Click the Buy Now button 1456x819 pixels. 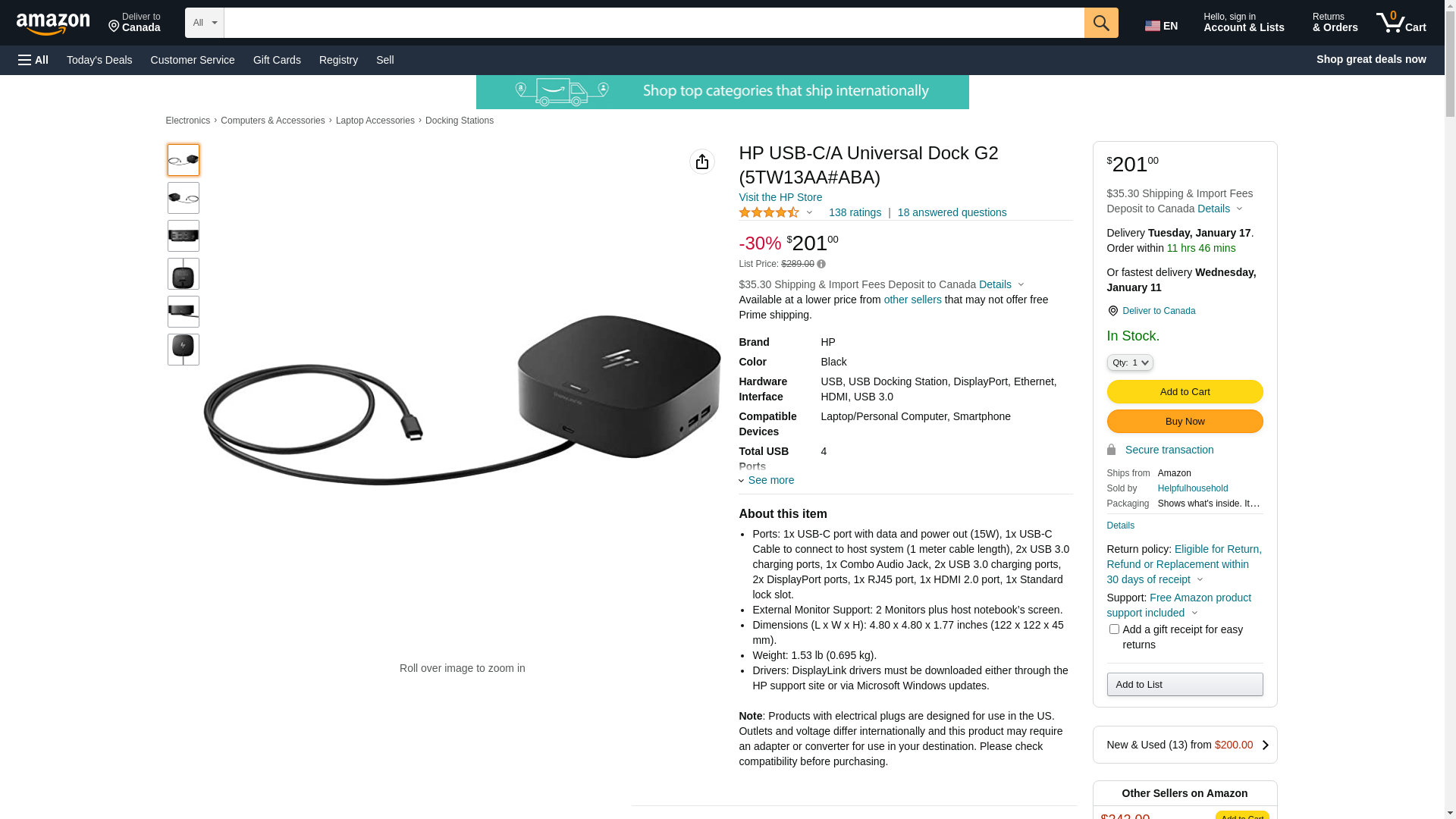1185,422
